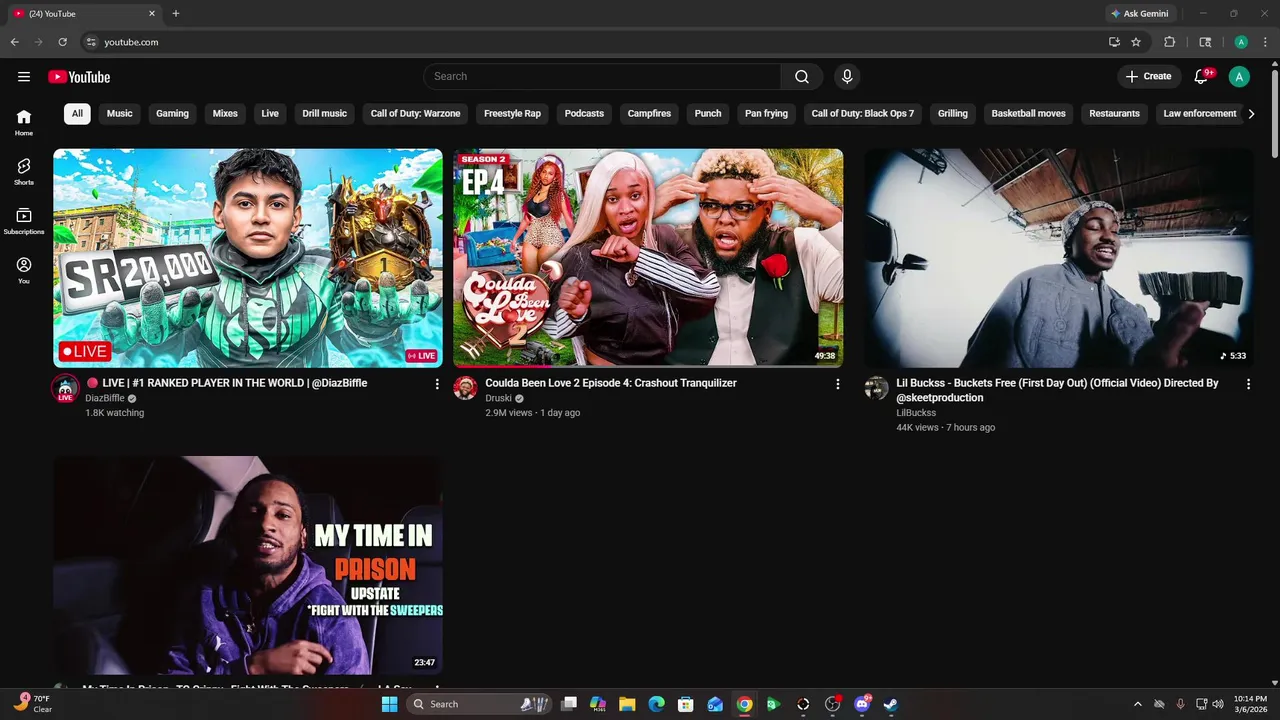Select the Mixes filter chip
Viewport: 1280px width, 720px height.
225,114
